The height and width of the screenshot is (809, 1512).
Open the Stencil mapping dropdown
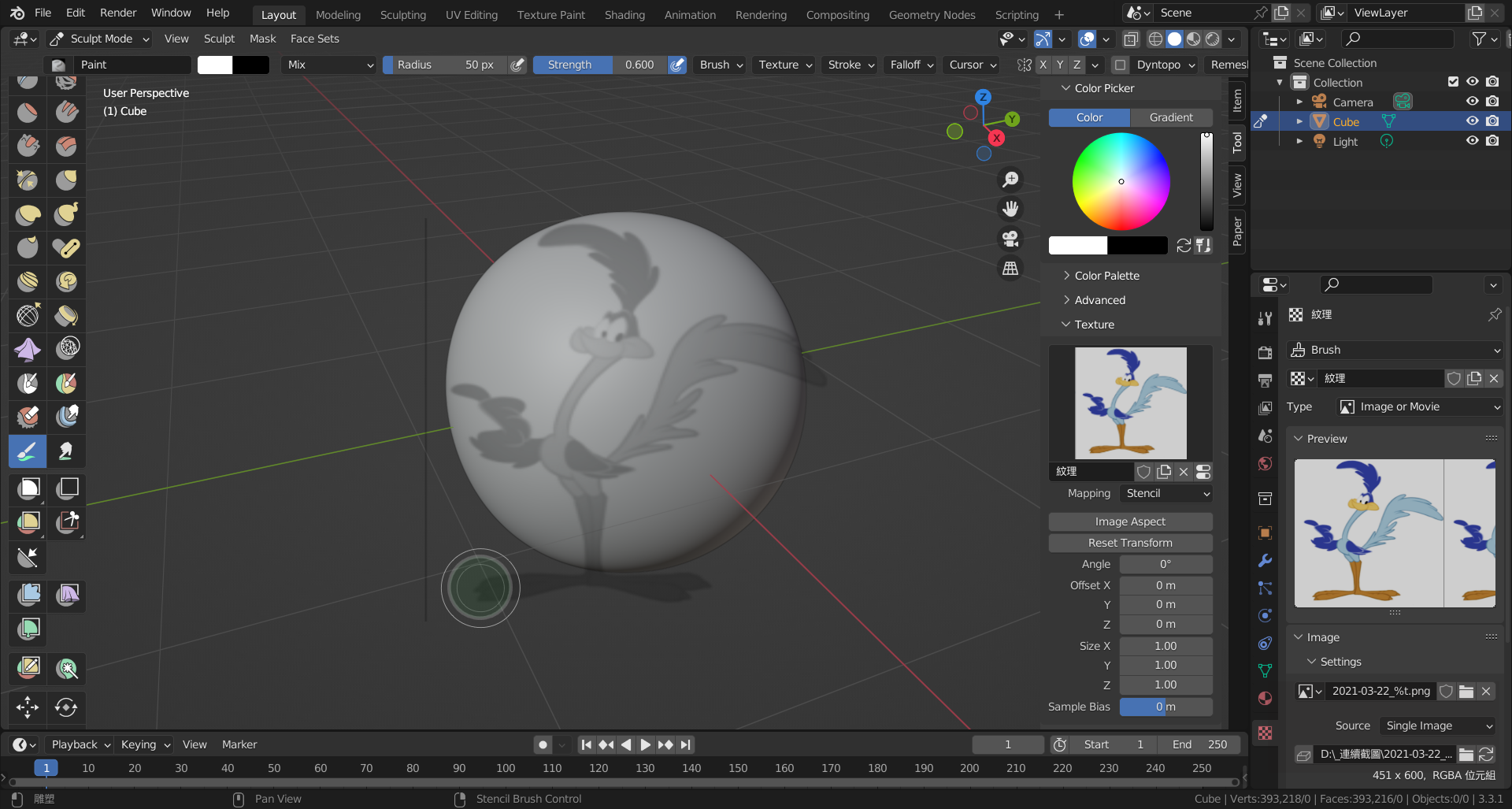tap(1166, 493)
